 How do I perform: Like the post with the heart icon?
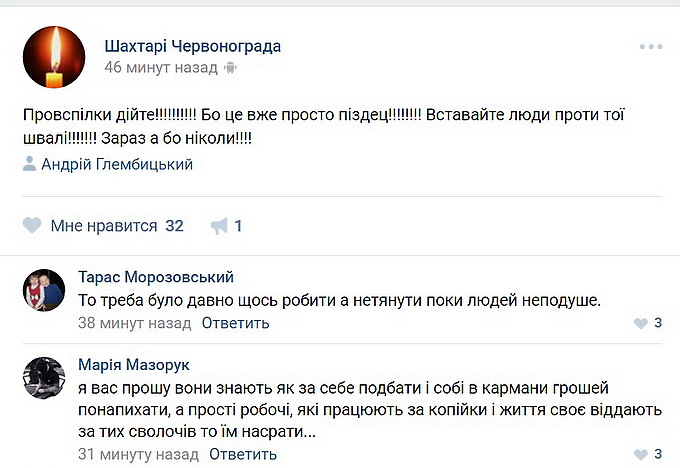click(x=33, y=226)
